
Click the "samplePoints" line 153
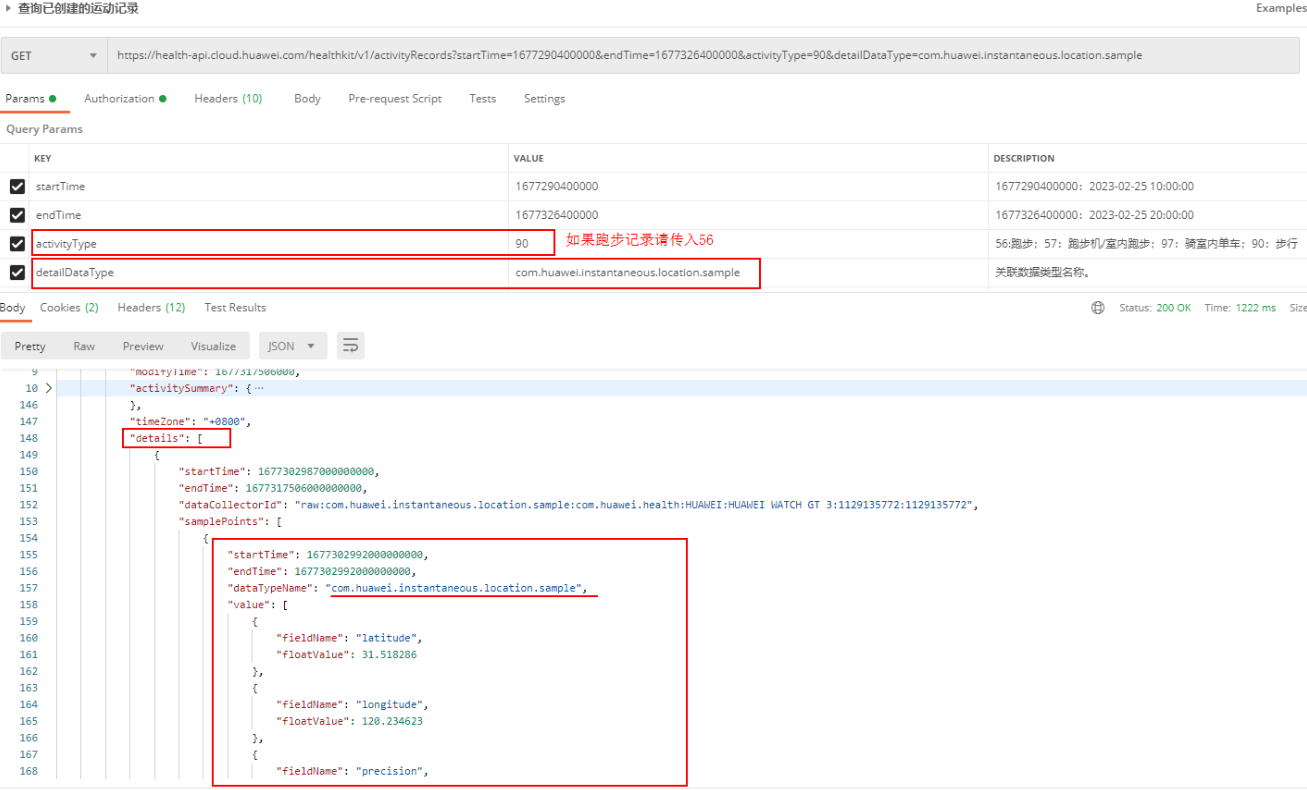click(x=230, y=521)
